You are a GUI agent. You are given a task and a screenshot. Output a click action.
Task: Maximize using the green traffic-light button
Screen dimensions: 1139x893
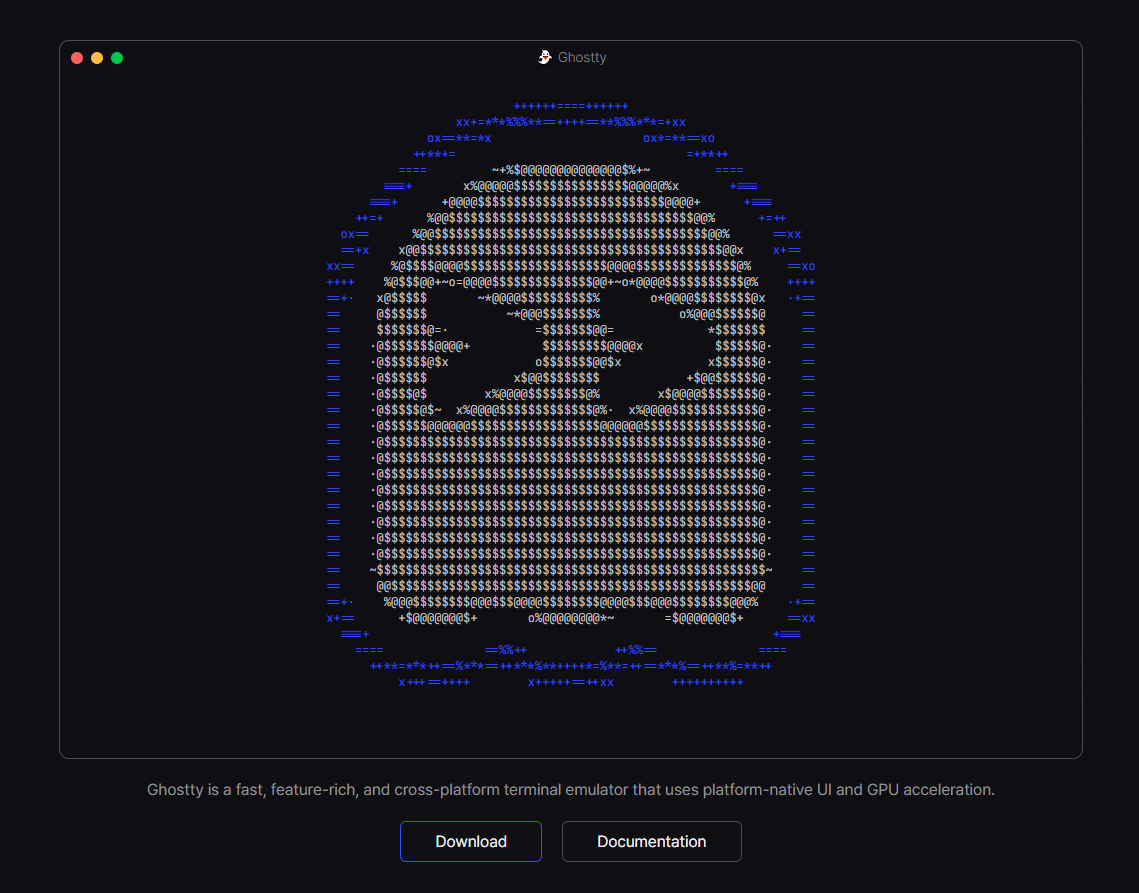click(117, 58)
